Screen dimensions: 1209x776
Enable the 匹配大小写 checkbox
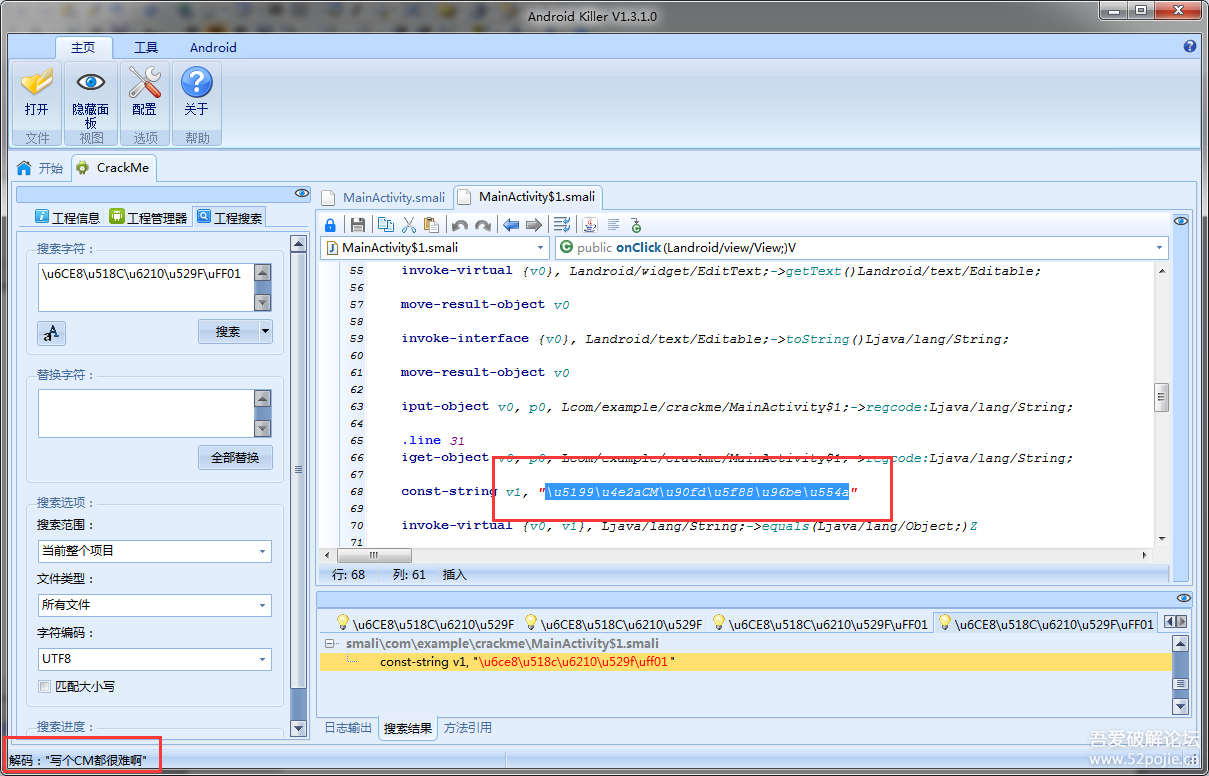(44, 687)
